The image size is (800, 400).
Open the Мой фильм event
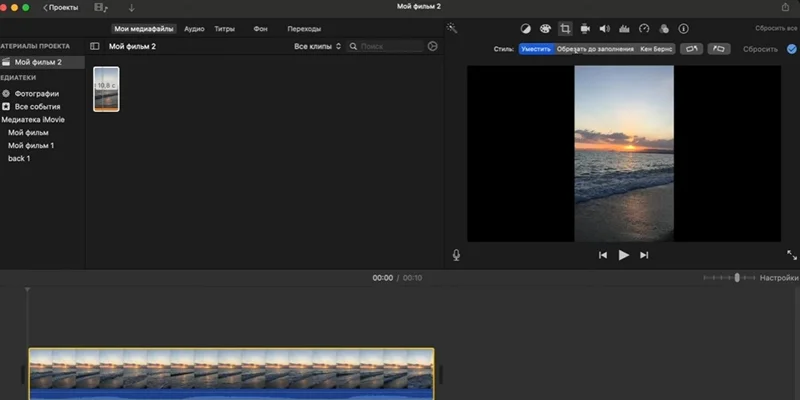coord(29,133)
